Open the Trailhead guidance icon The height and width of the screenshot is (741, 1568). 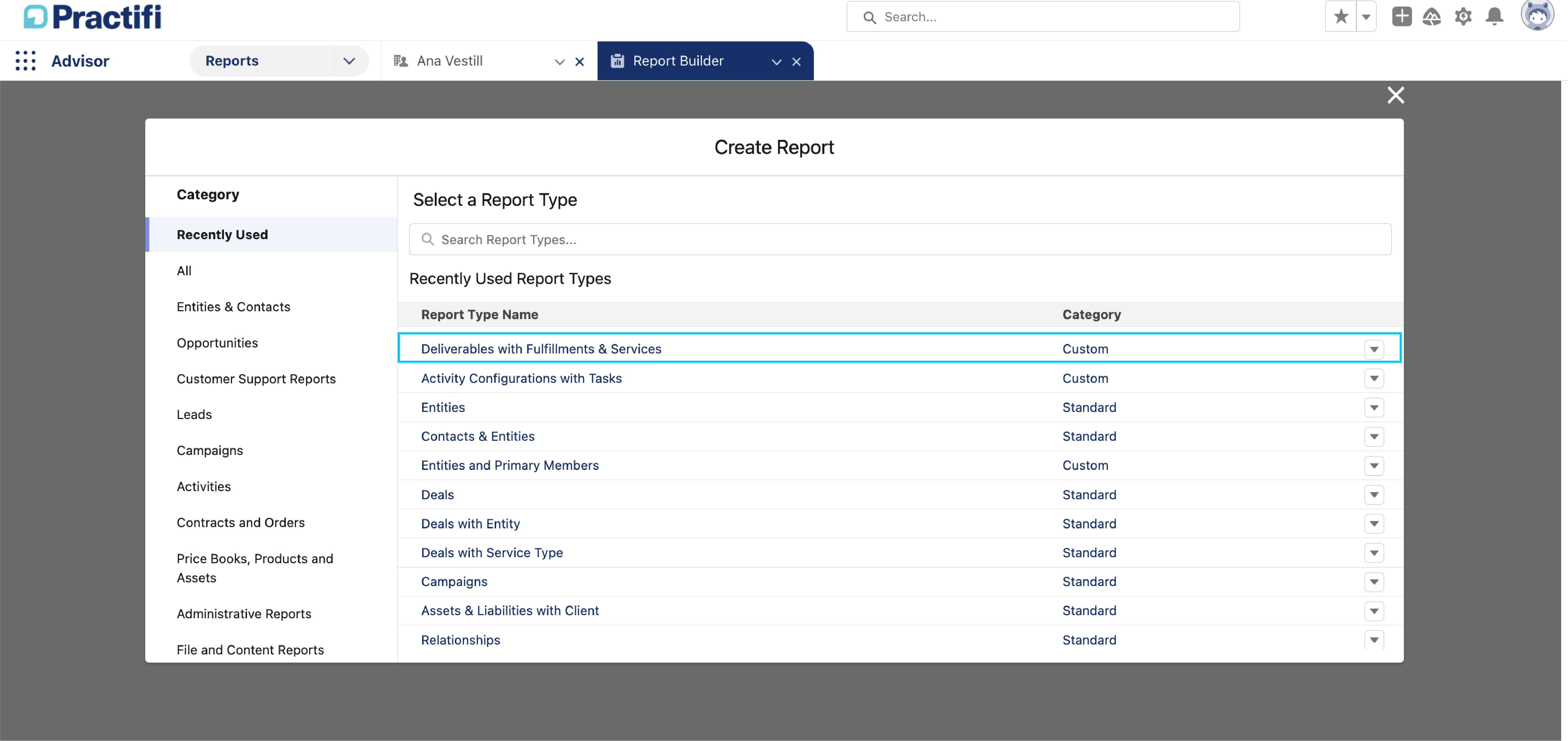pos(1432,17)
